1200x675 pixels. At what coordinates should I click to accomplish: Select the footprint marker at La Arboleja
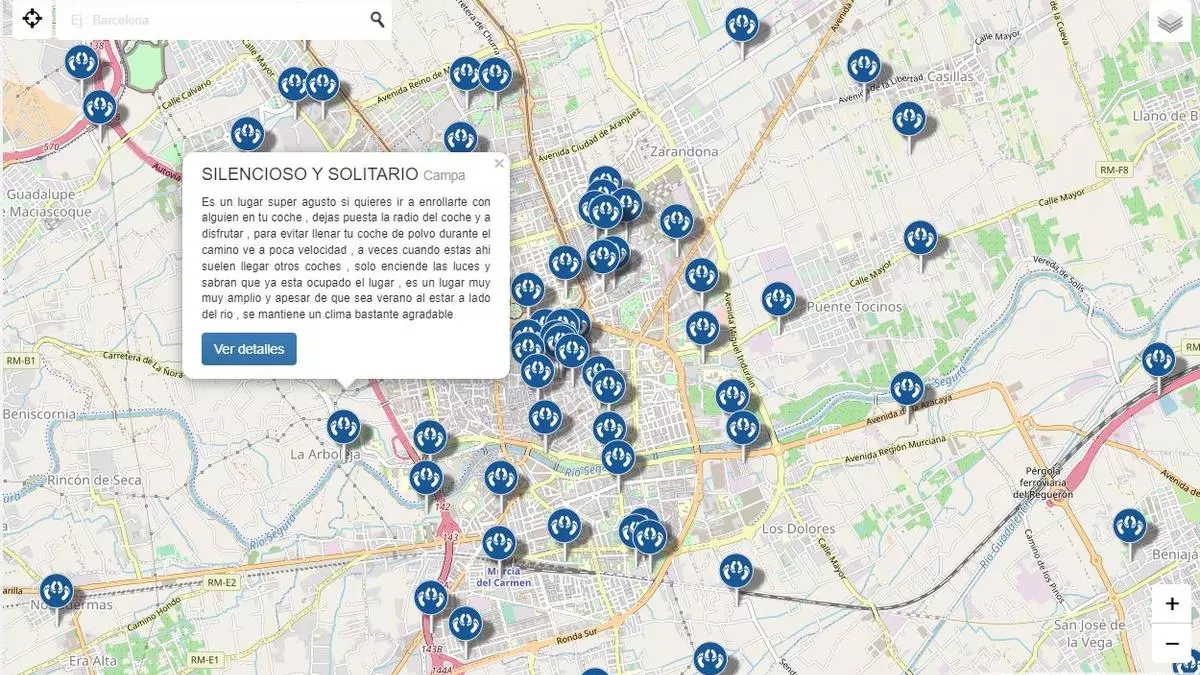pyautogui.click(x=343, y=427)
